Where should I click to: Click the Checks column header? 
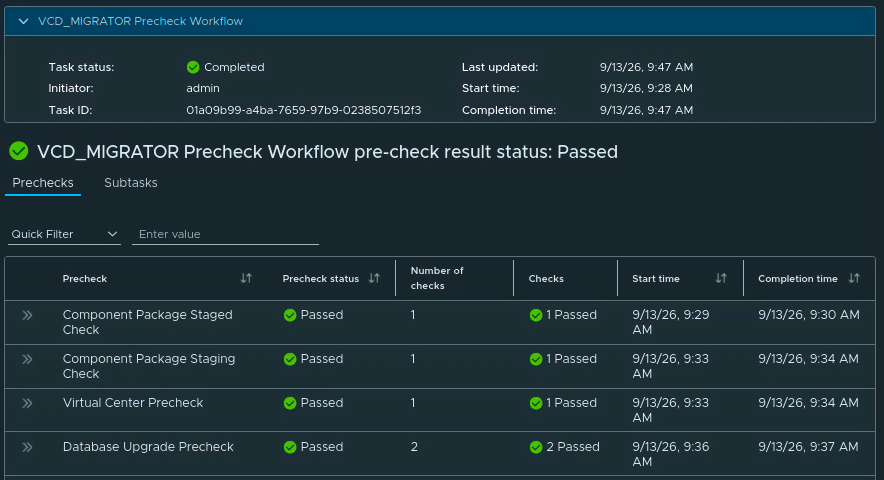546,279
